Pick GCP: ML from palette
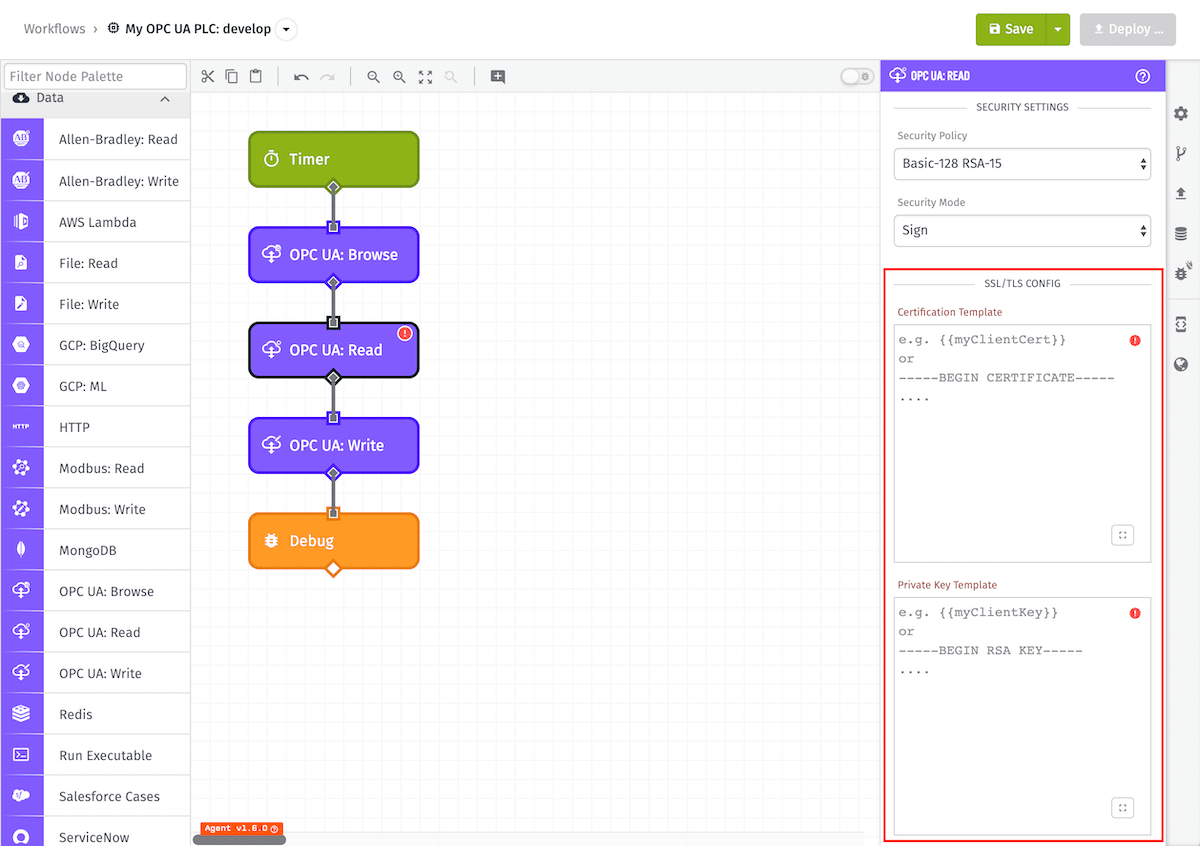 click(x=95, y=386)
